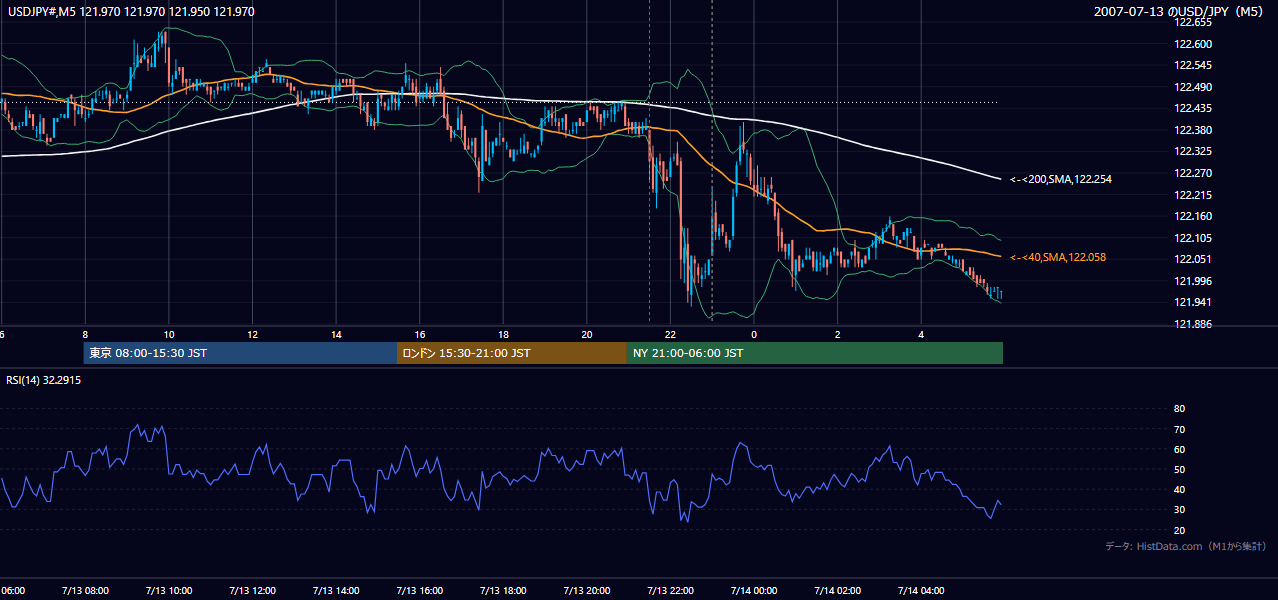
Task: Click RSI scale value 40
Action: click(1179, 489)
